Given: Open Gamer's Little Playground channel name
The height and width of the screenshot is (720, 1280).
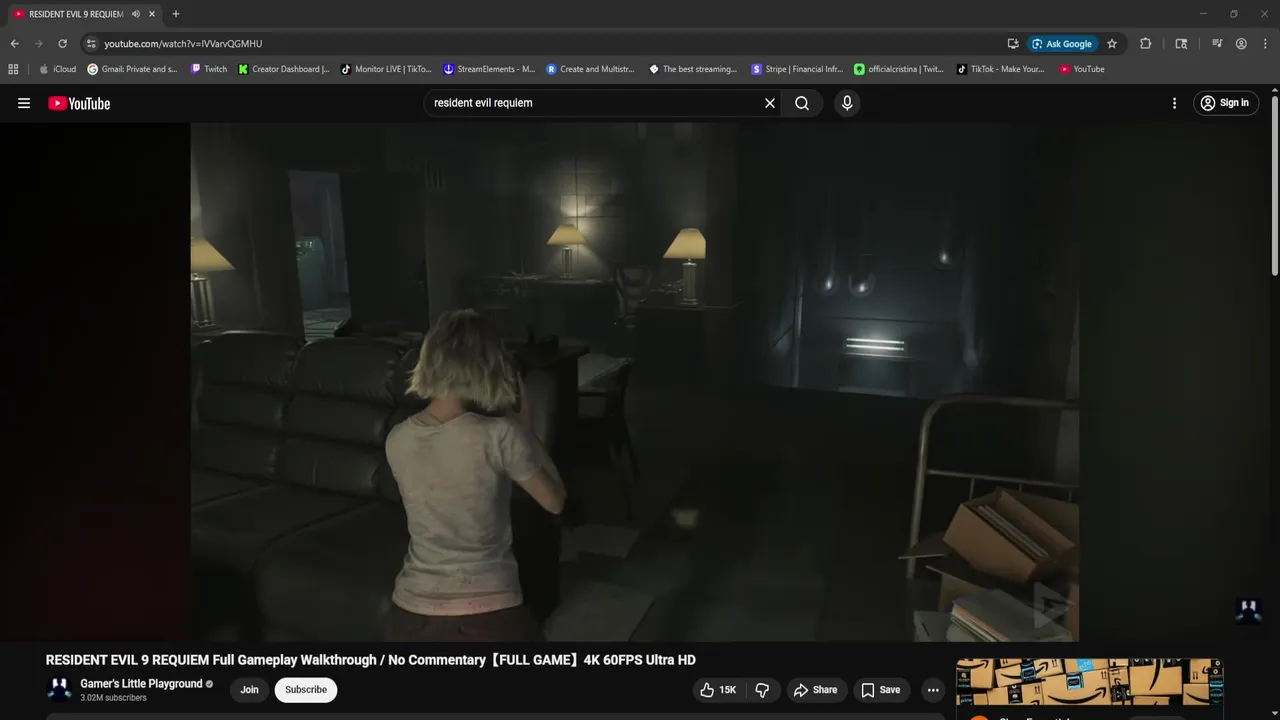Looking at the screenshot, I should (141, 684).
